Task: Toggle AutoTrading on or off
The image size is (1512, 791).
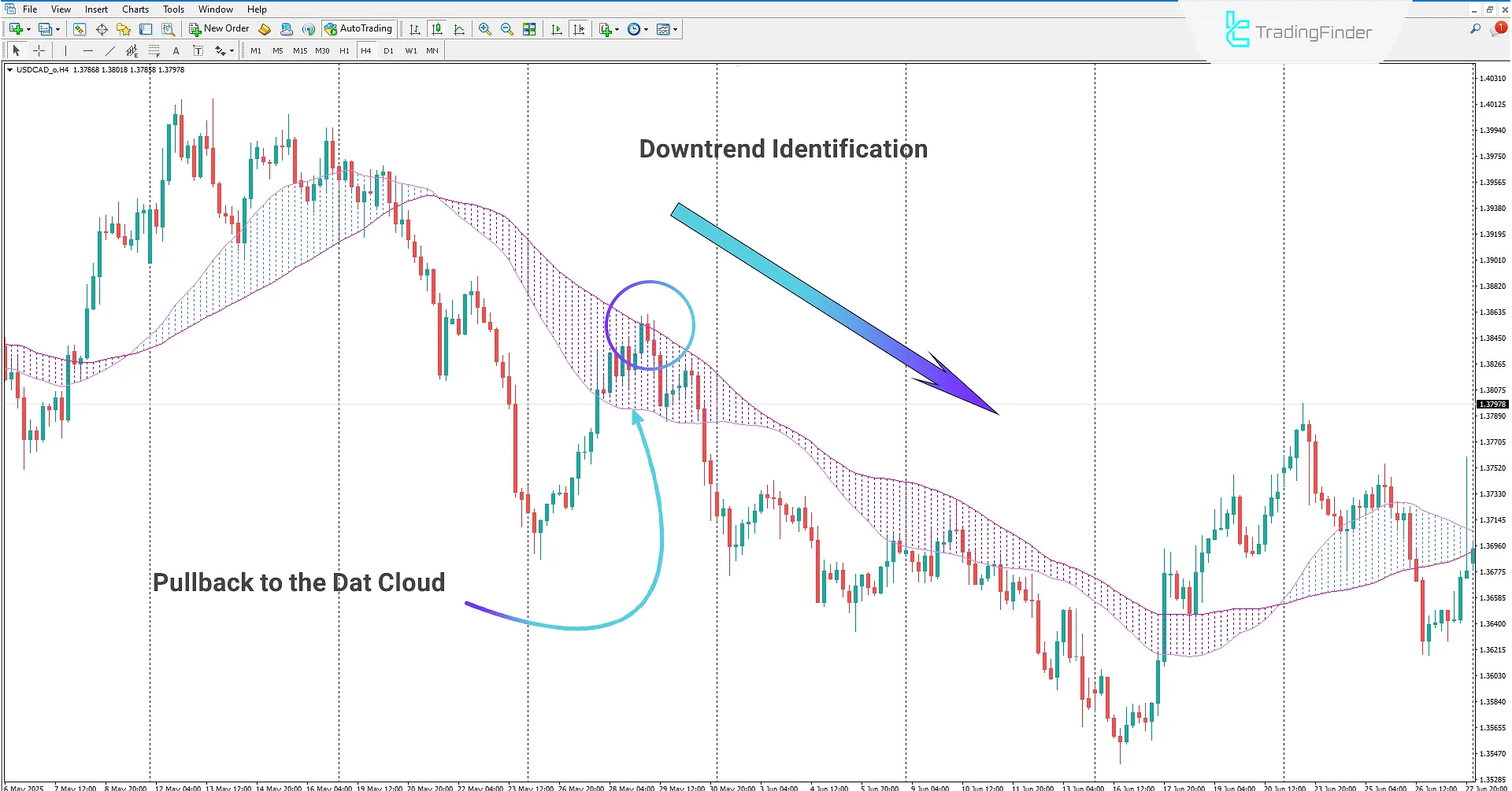Action: [x=359, y=29]
